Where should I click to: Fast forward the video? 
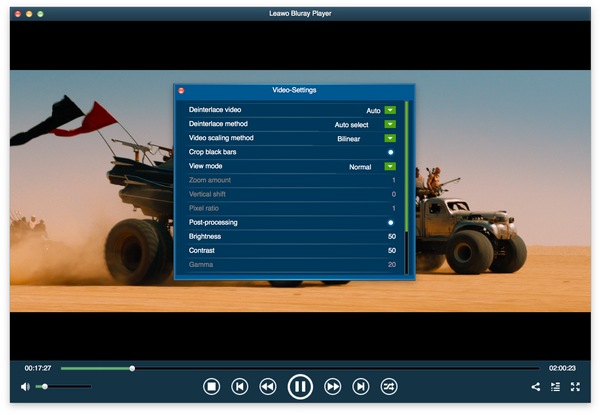point(333,386)
